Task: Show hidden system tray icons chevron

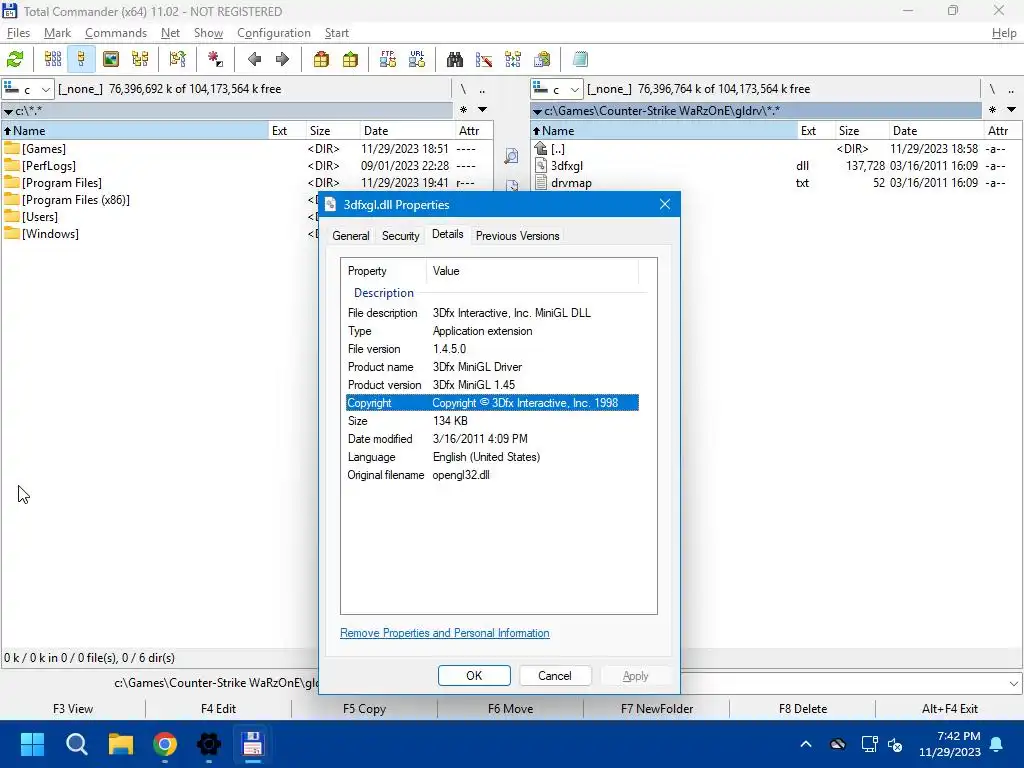Action: click(x=806, y=744)
